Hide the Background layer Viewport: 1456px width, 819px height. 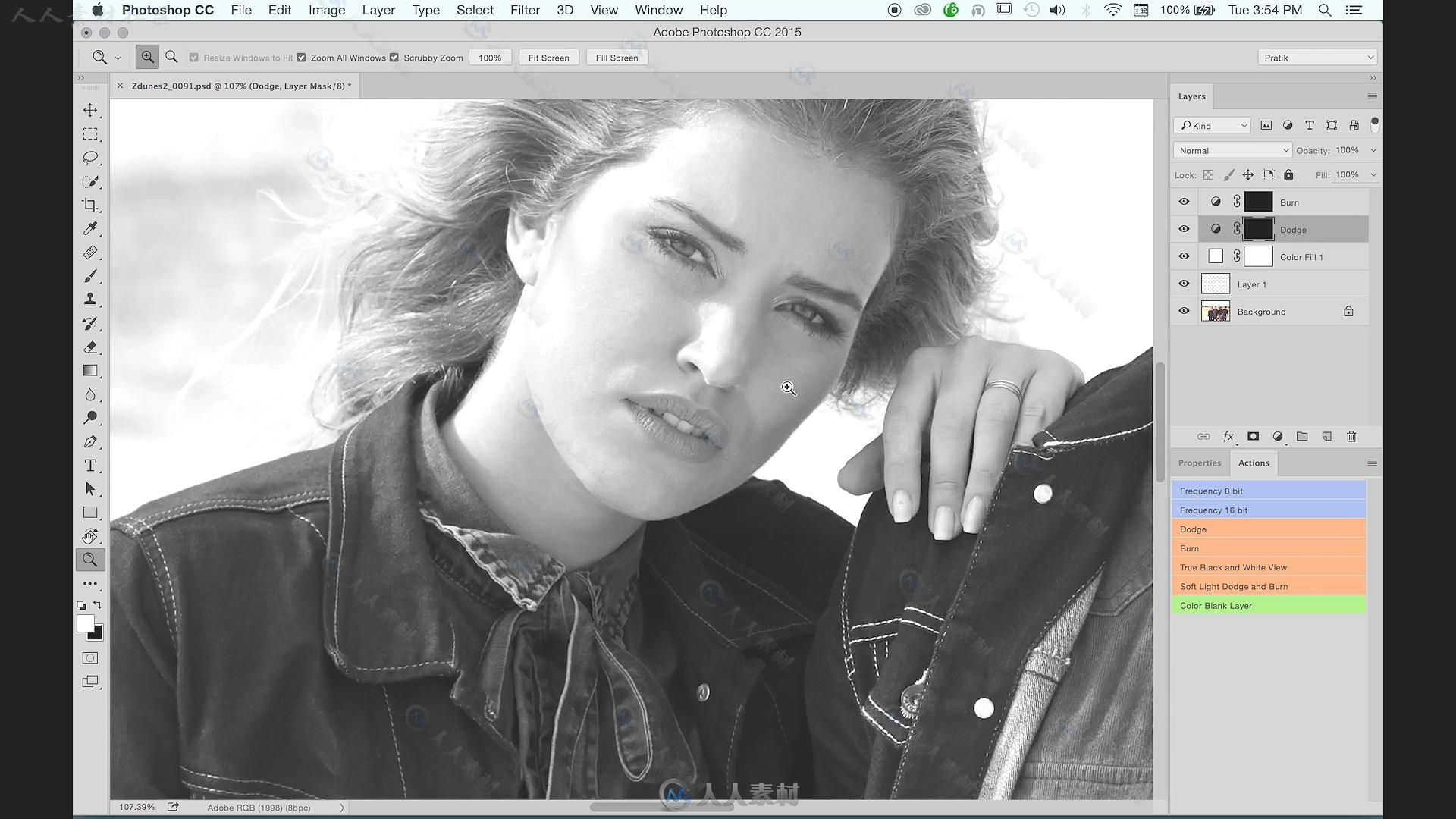pyautogui.click(x=1184, y=311)
